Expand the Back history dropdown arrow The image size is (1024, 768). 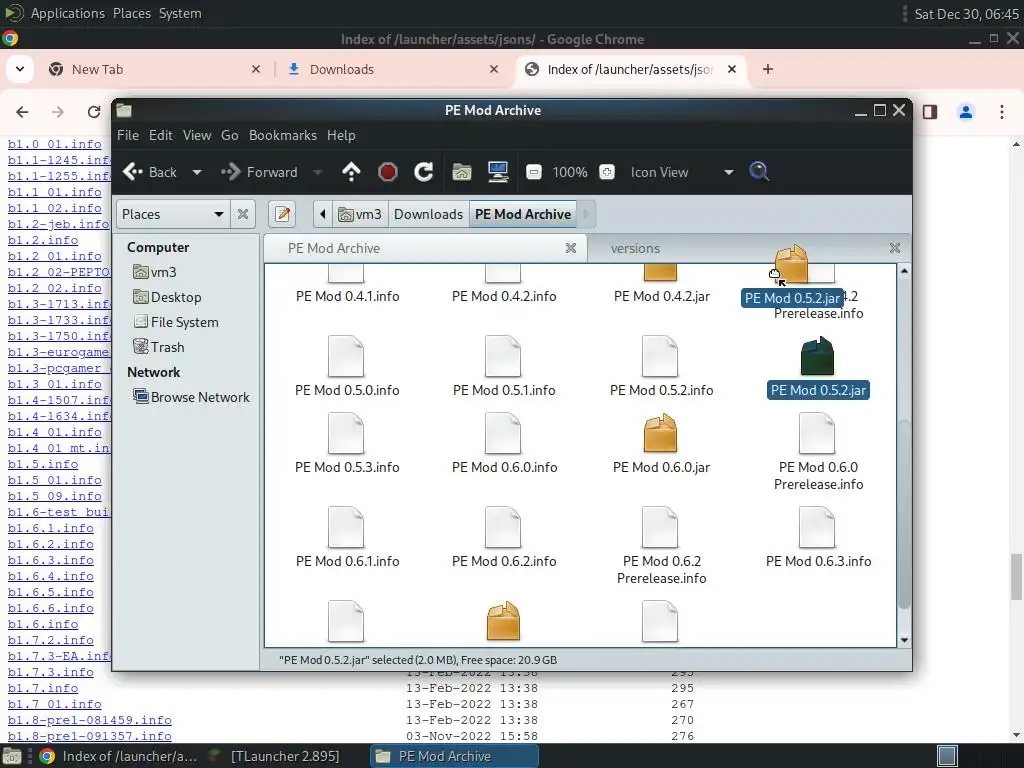pyautogui.click(x=197, y=172)
